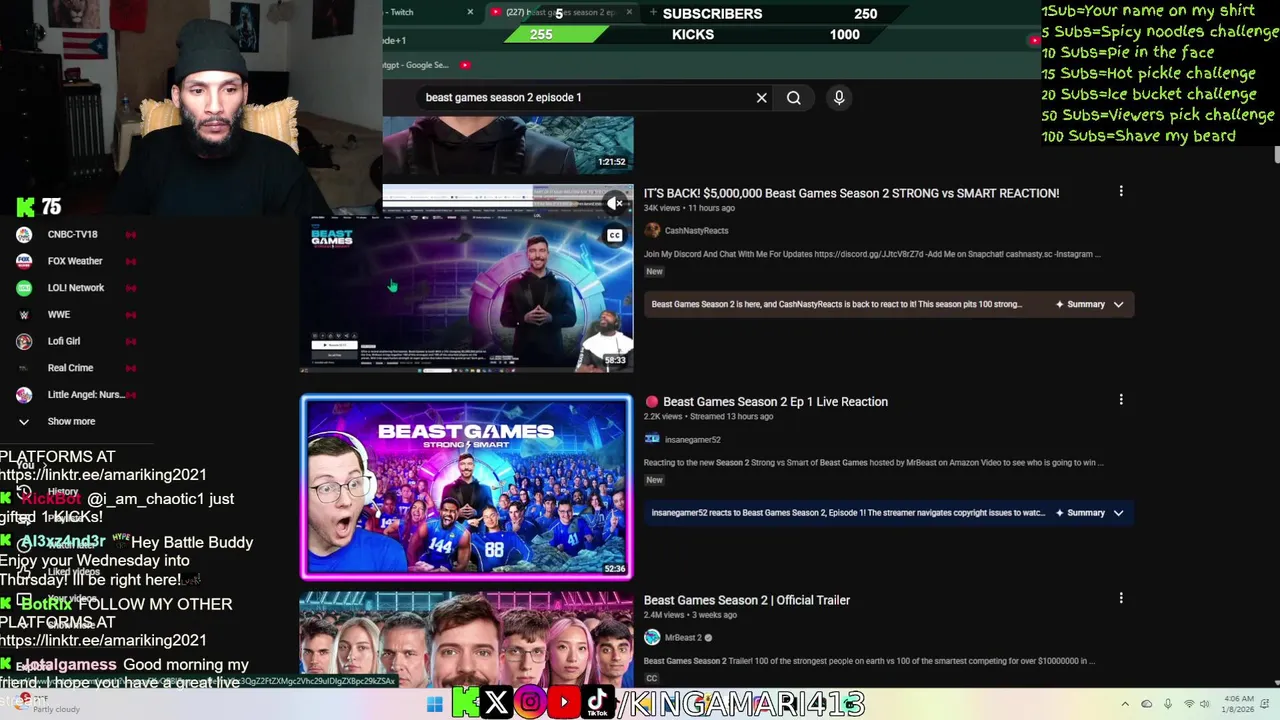
Task: Open the CashNastyReacts channel name link
Action: (696, 231)
